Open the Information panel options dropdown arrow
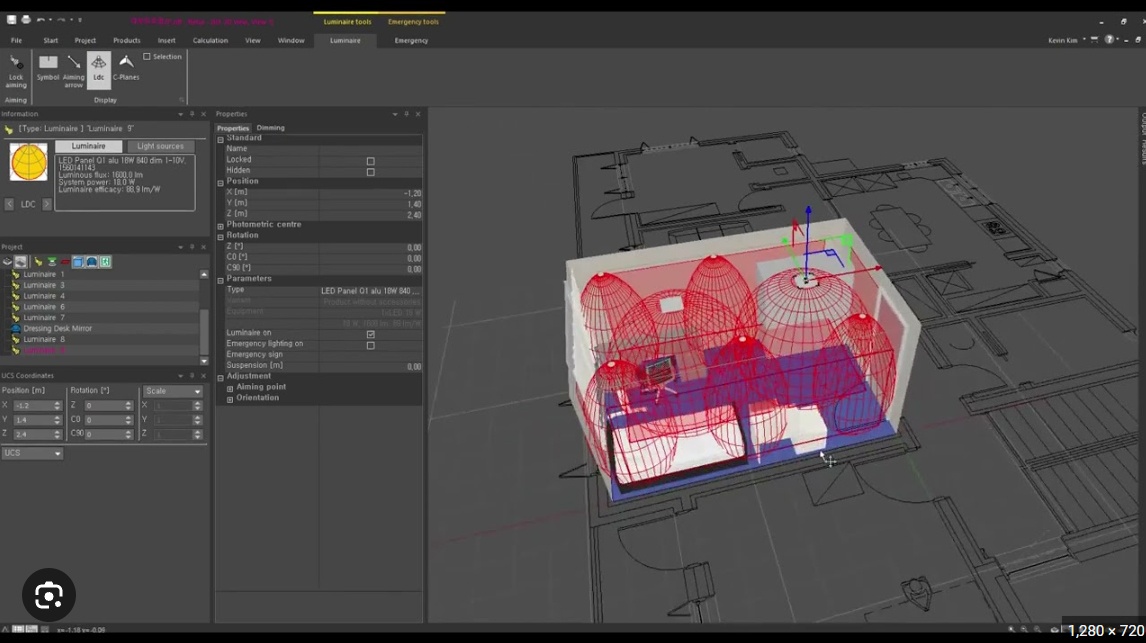This screenshot has width=1146, height=643. click(181, 114)
